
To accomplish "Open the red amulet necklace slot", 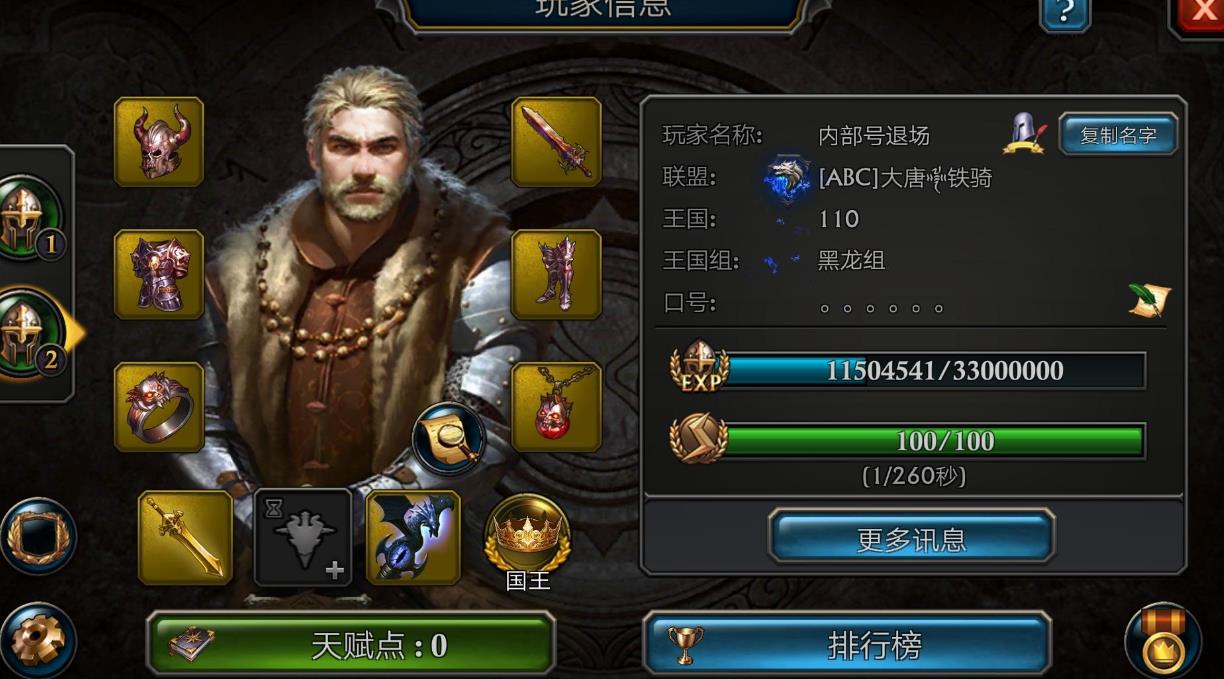I will point(556,407).
